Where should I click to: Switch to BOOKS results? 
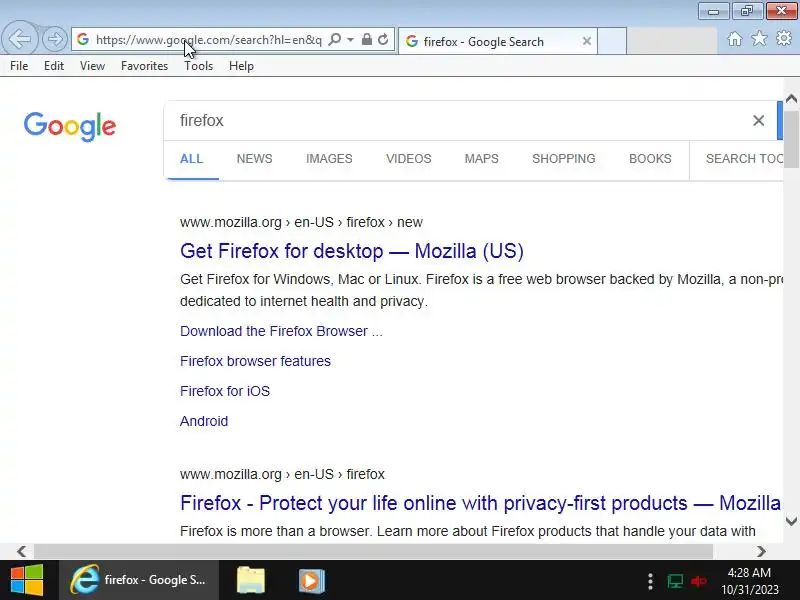[650, 159]
